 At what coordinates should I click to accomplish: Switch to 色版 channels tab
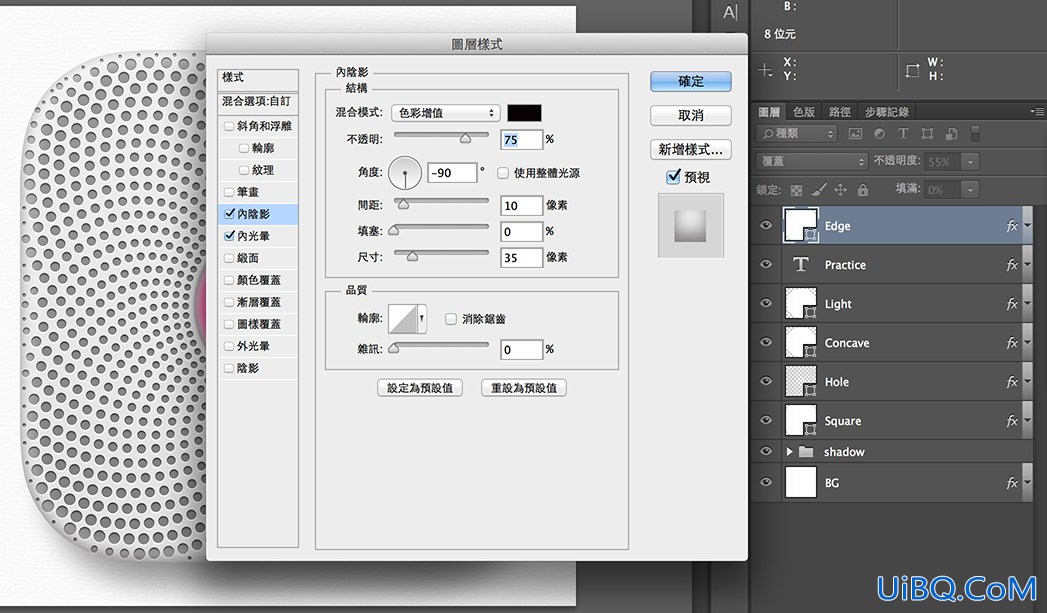coord(804,112)
